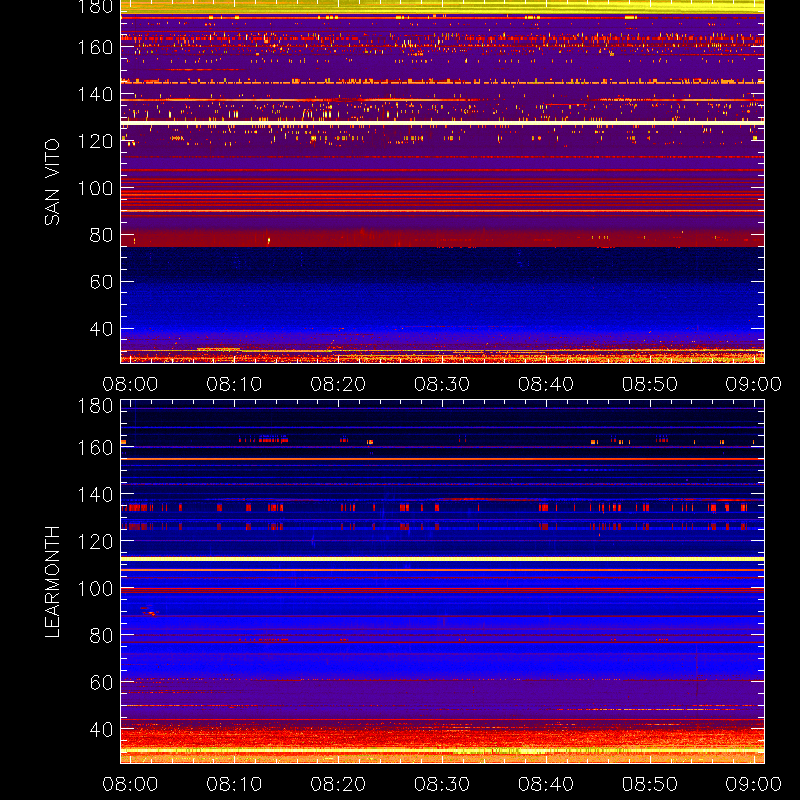Click 08:50 time label under Learmonth plot
This screenshot has height=800, width=800.
click(649, 784)
